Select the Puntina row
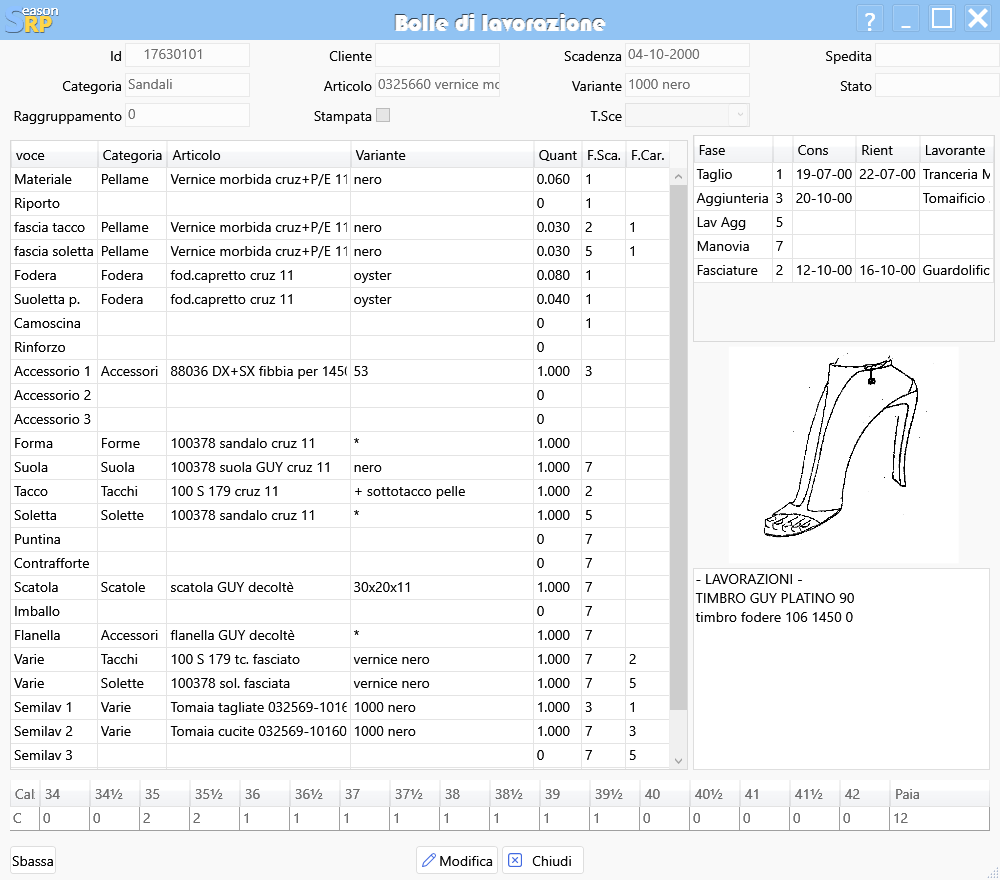Screen dimensions: 1000x880 point(340,539)
